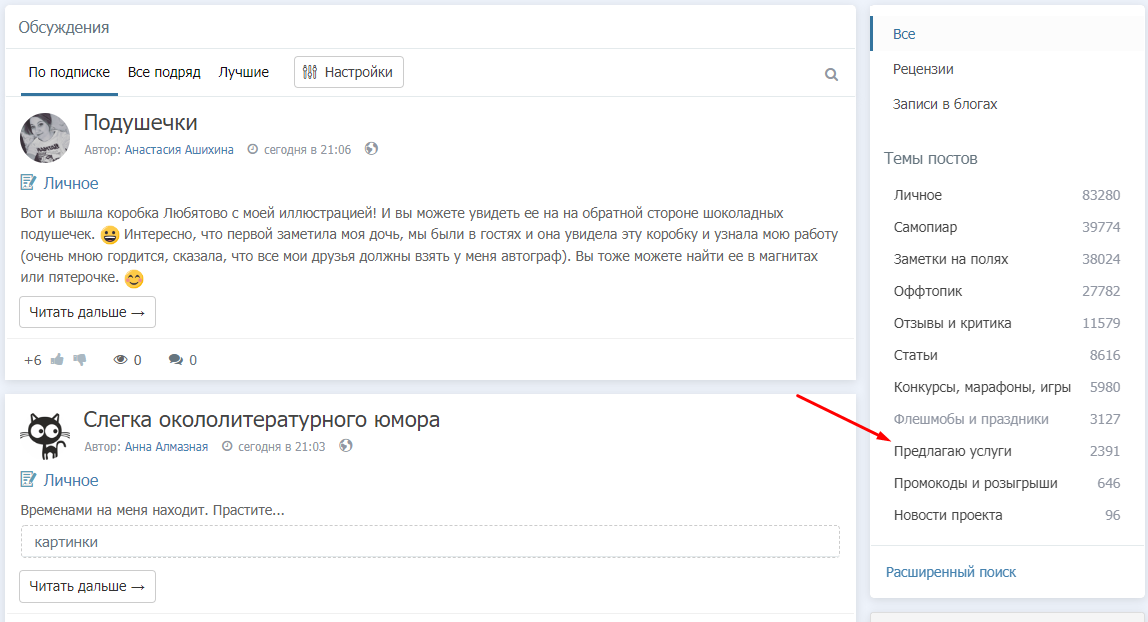This screenshot has height=622, width=1148.
Task: Click globe icon beside Анна Алмазная post time
Action: [346, 446]
